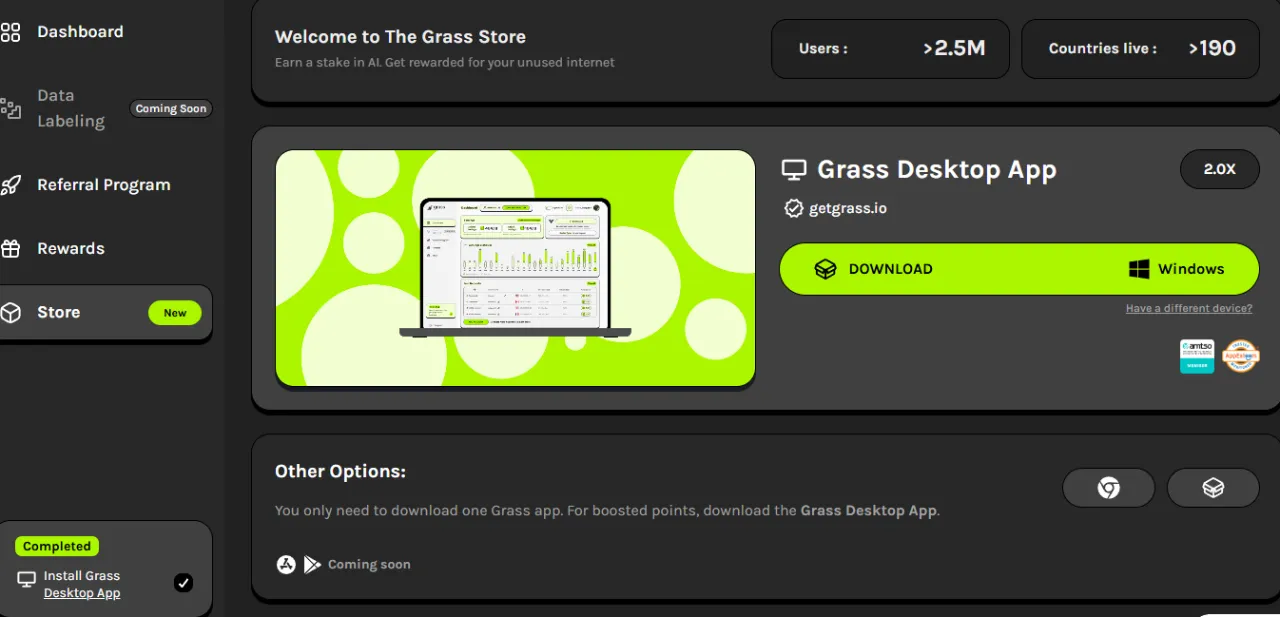1280x617 pixels.
Task: Click the AMTSO certification badge
Action: [1197, 356]
